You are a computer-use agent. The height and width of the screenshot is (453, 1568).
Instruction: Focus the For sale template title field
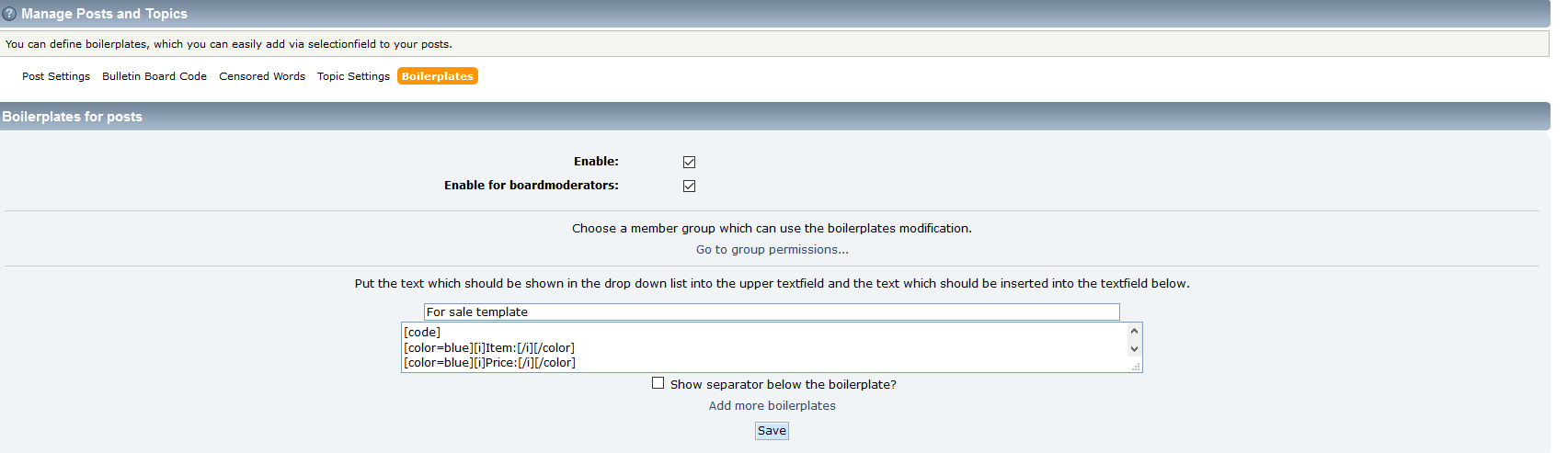[771, 312]
